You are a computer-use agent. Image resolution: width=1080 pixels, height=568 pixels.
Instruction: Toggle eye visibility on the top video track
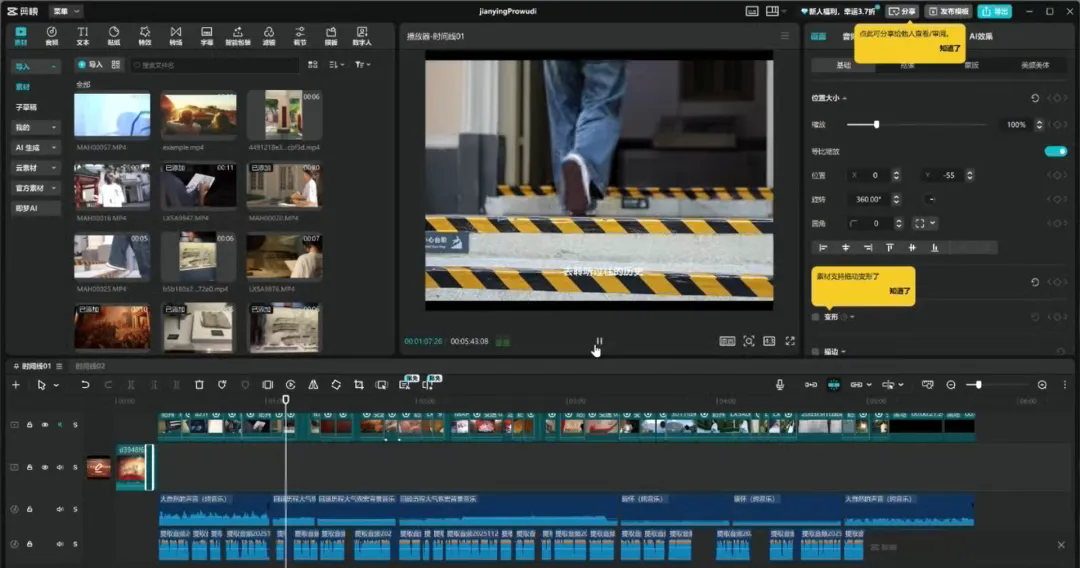point(45,425)
